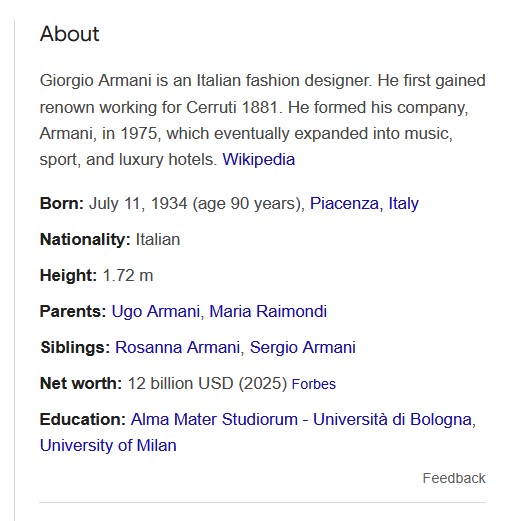Click the Giorgio Armani description paragraph
The height and width of the screenshot is (521, 532).
263,120
